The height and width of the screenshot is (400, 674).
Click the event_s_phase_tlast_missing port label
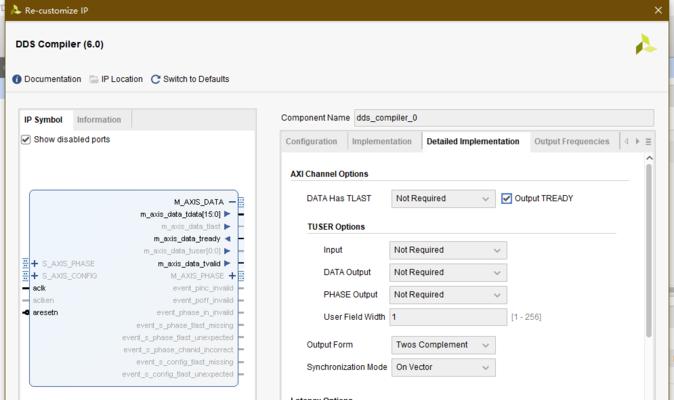[x=185, y=325]
